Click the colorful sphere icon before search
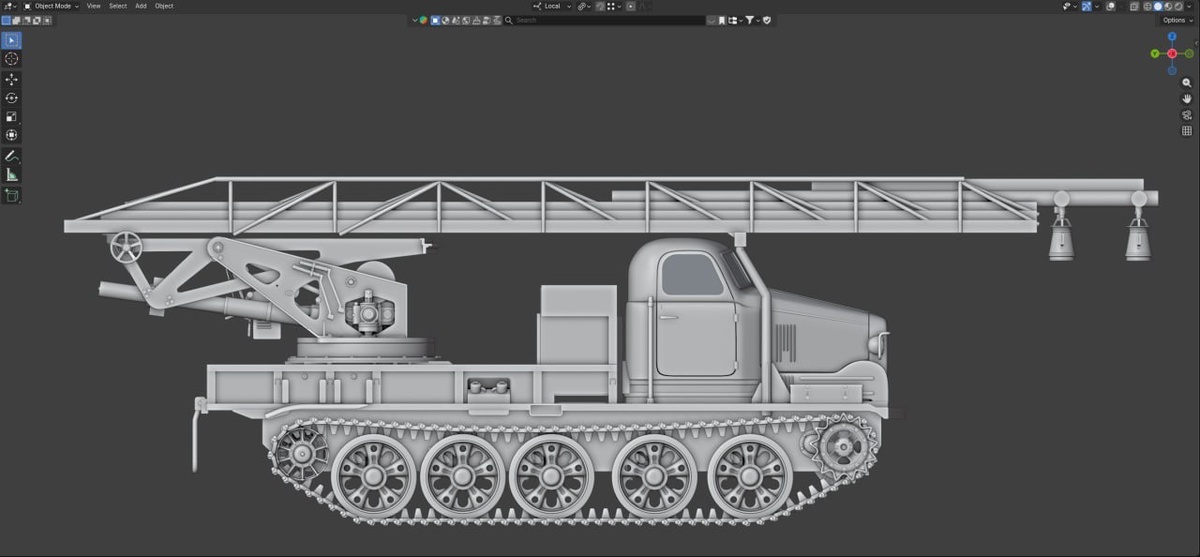This screenshot has height=557, width=1200. tap(423, 20)
